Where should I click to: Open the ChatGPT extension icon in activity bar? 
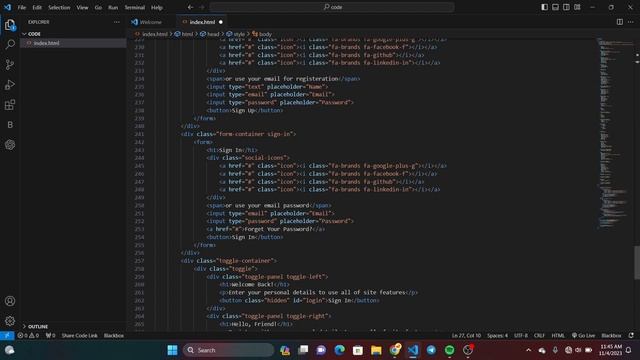[x=10, y=144]
